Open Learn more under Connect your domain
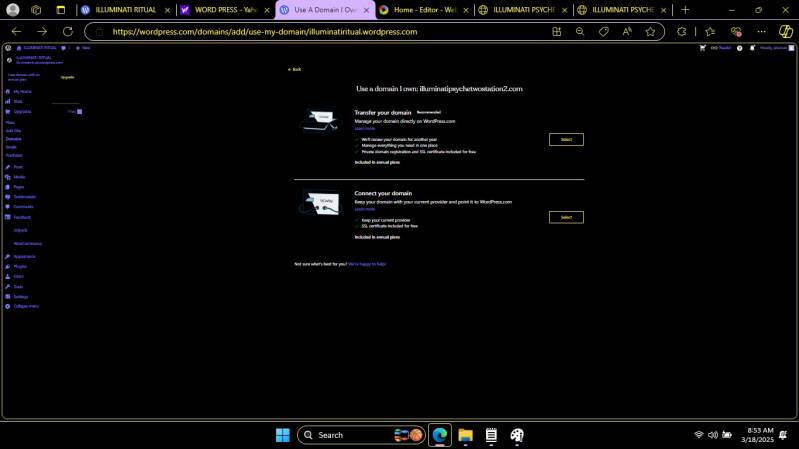Screen dimensions: 799x449 point(364,209)
